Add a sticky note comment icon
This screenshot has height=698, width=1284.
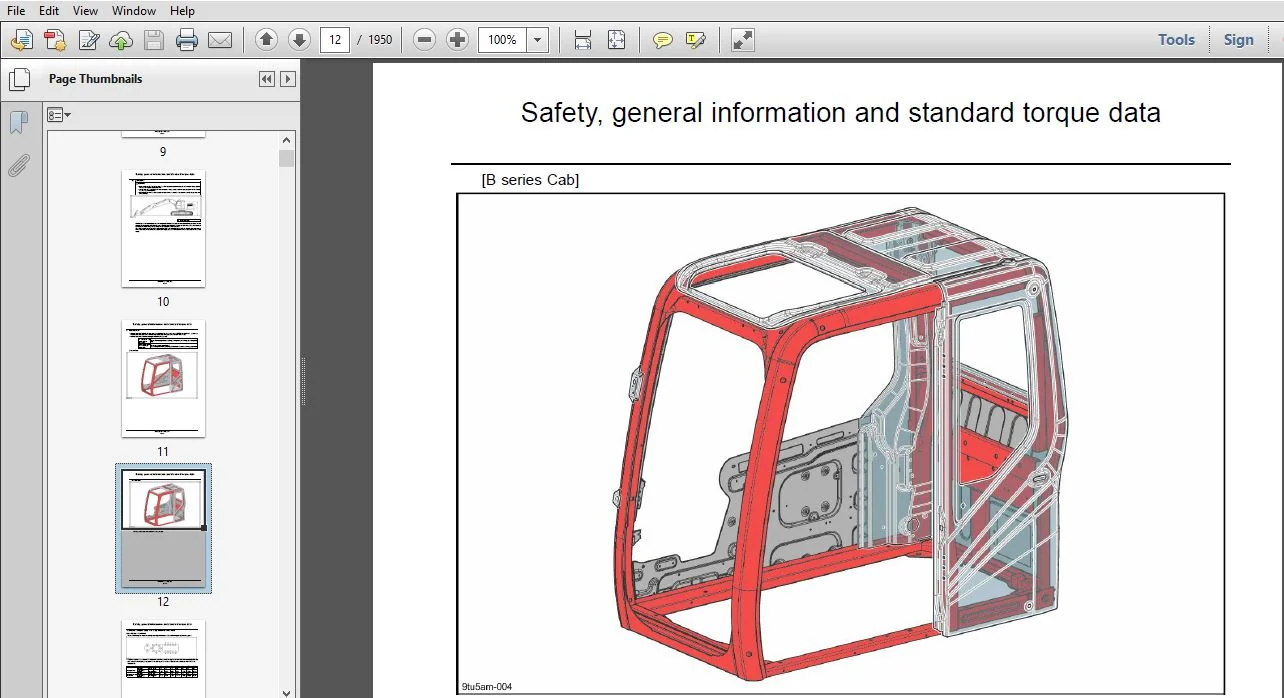[662, 40]
